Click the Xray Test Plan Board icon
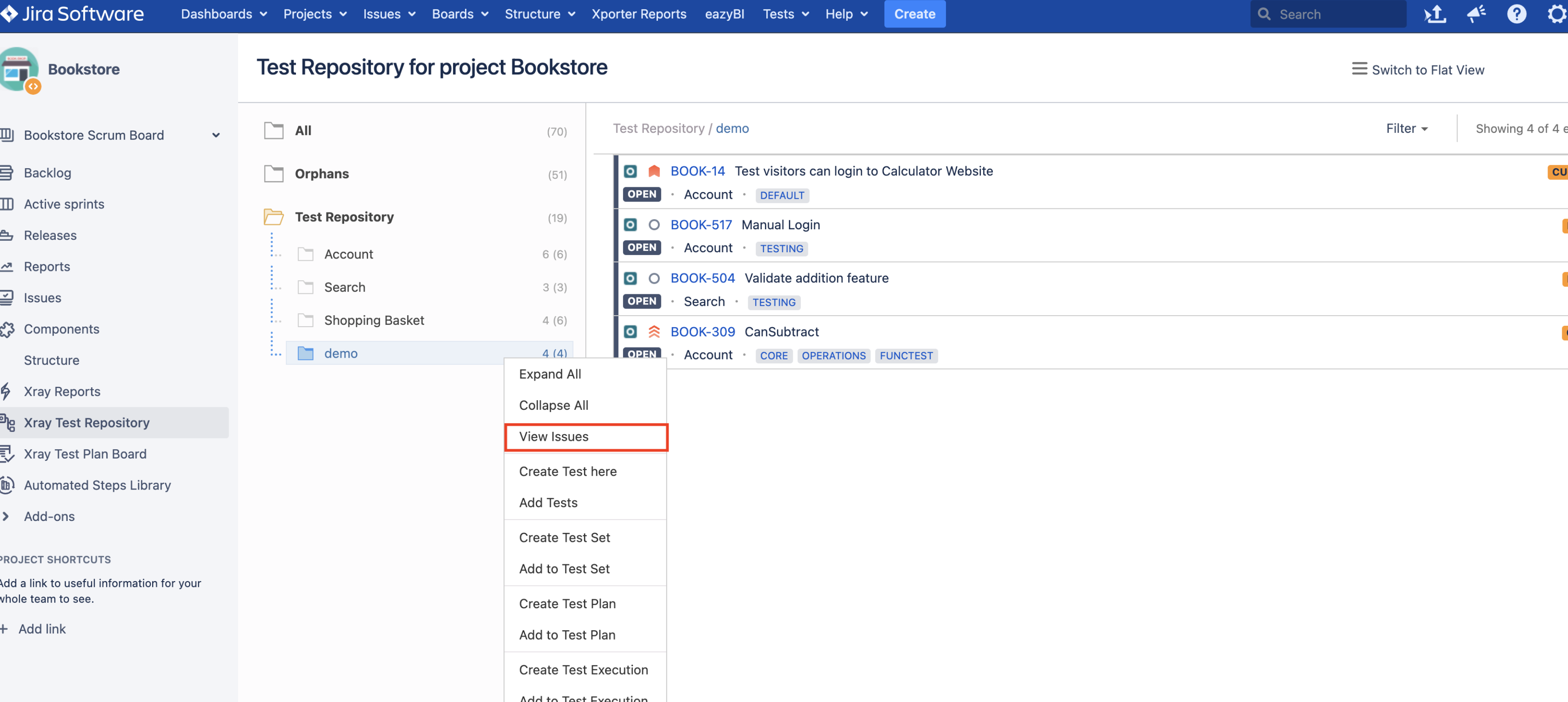 coord(7,454)
